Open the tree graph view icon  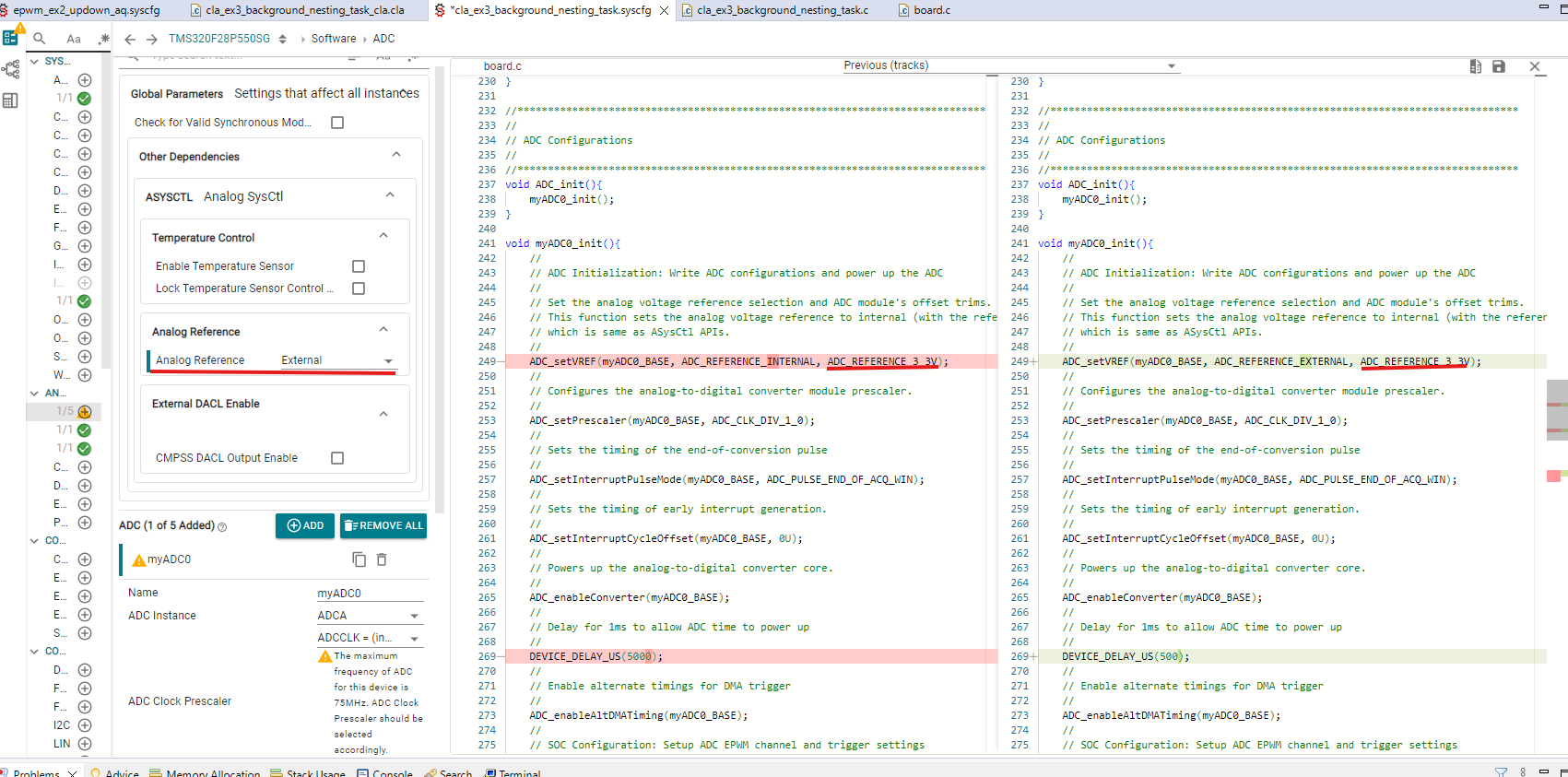coord(10,69)
